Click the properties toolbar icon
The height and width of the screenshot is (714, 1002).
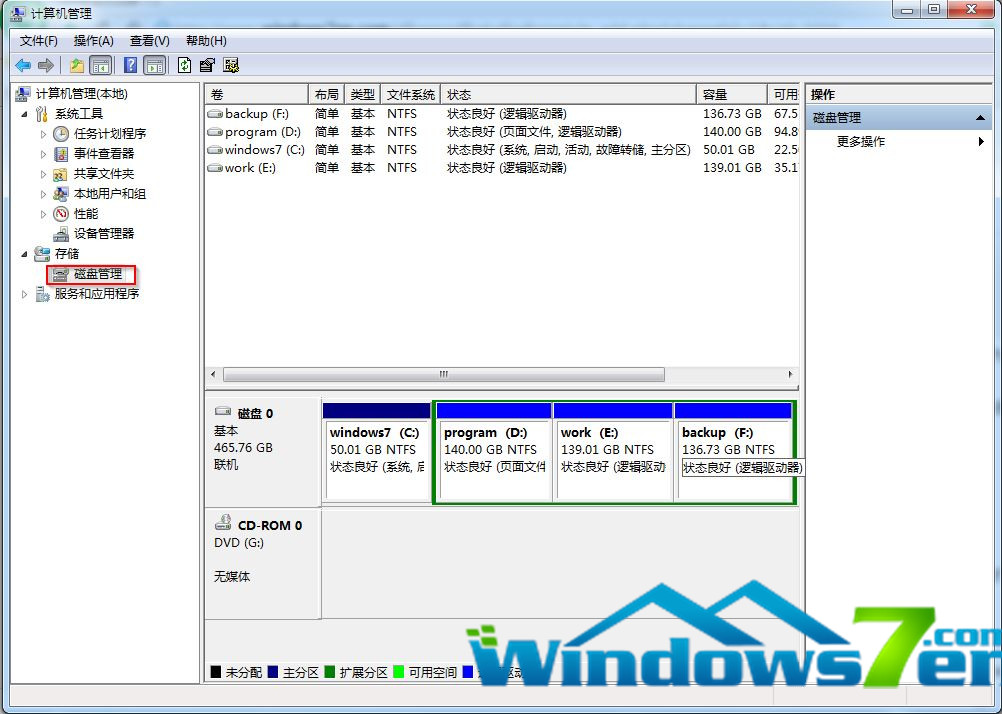coord(207,64)
